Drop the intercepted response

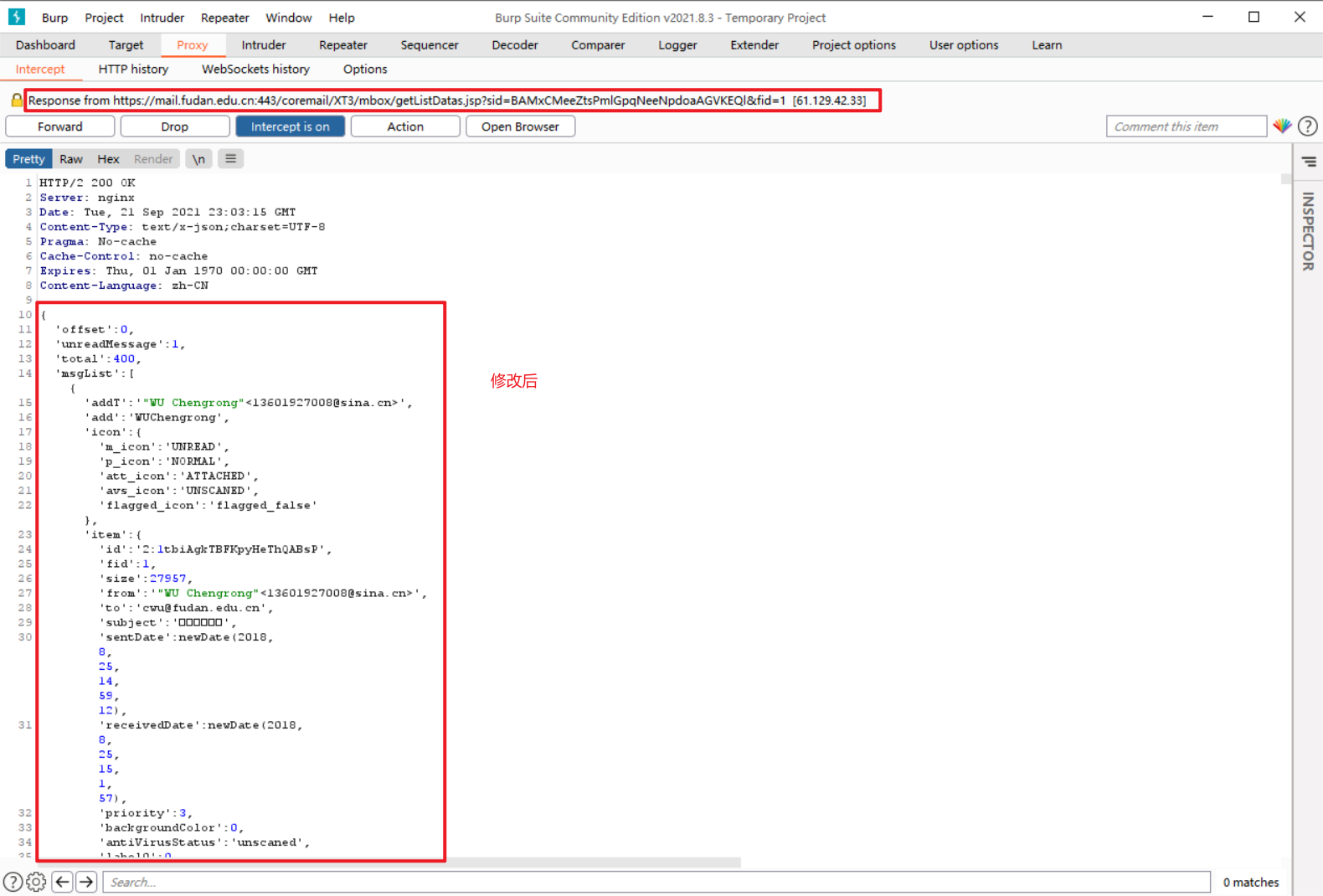[175, 126]
